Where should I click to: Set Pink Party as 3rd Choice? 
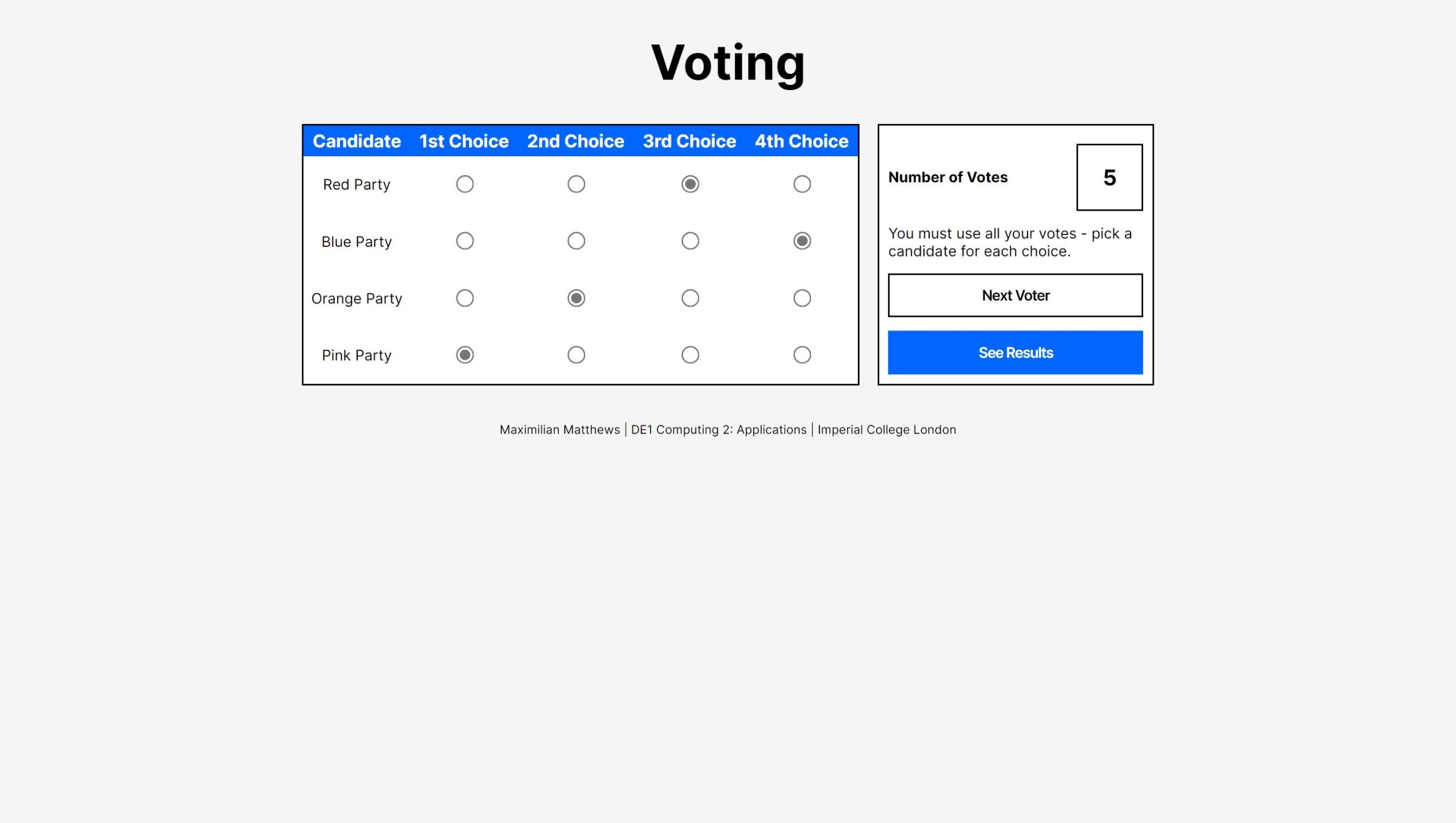click(x=690, y=355)
